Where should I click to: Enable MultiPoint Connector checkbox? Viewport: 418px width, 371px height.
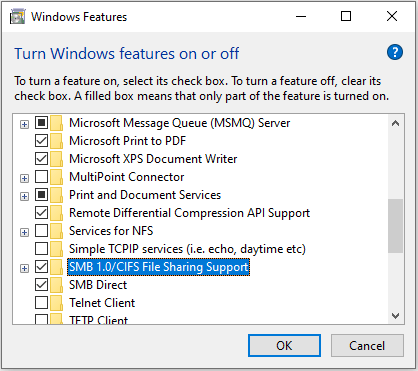pos(41,177)
